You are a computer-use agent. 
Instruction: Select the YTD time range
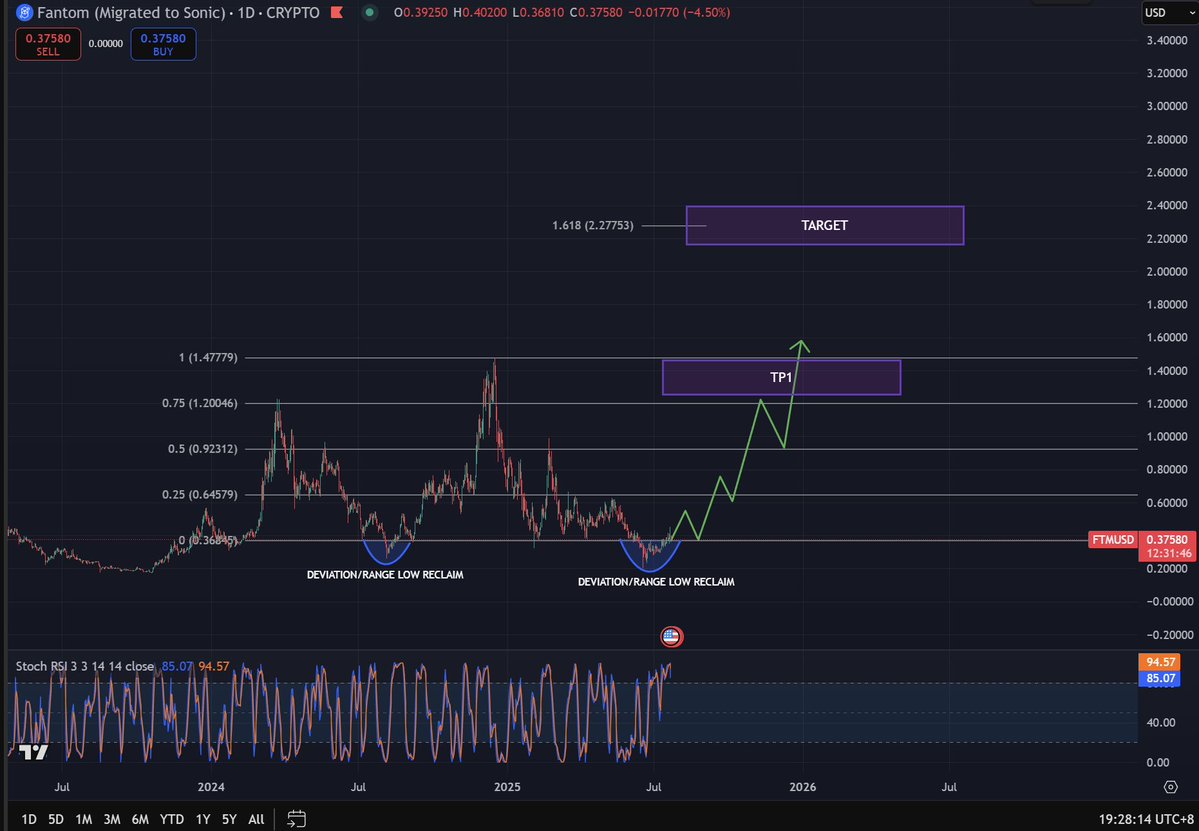tap(171, 819)
